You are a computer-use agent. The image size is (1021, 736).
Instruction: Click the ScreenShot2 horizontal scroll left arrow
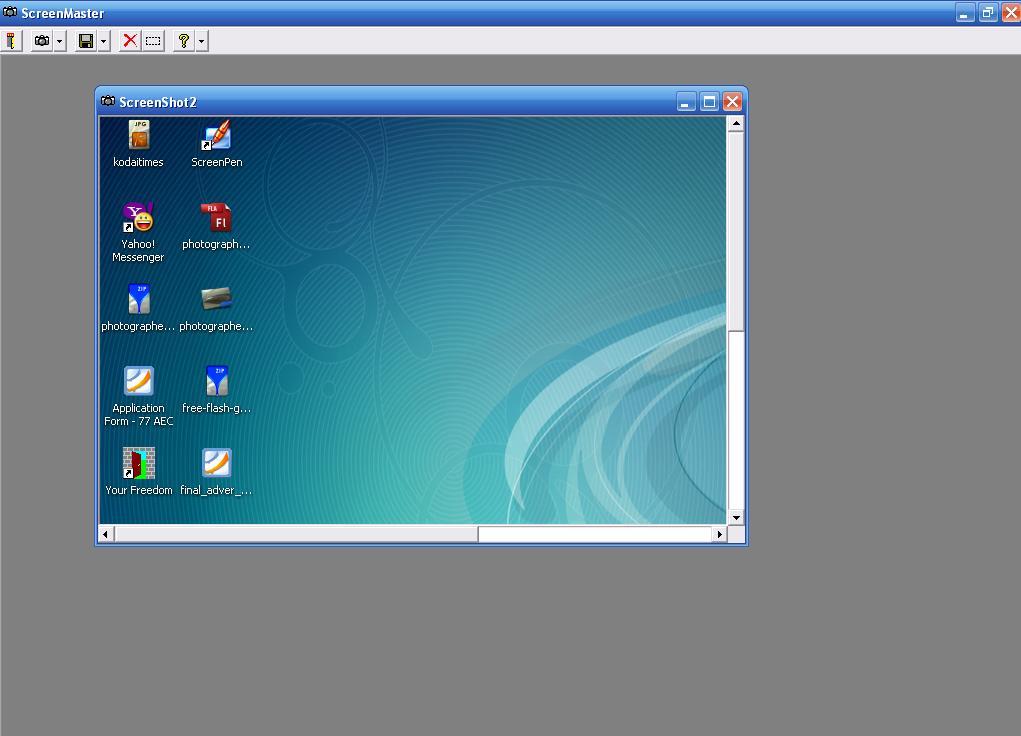(x=106, y=534)
